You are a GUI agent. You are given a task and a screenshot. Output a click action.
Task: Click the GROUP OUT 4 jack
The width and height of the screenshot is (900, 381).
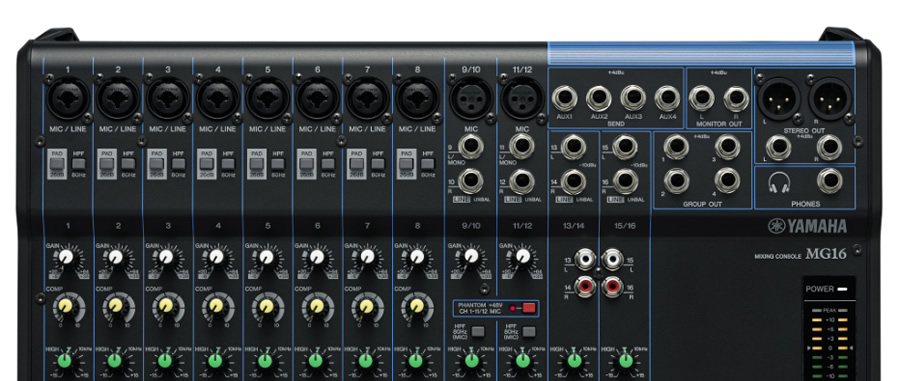[x=727, y=181]
